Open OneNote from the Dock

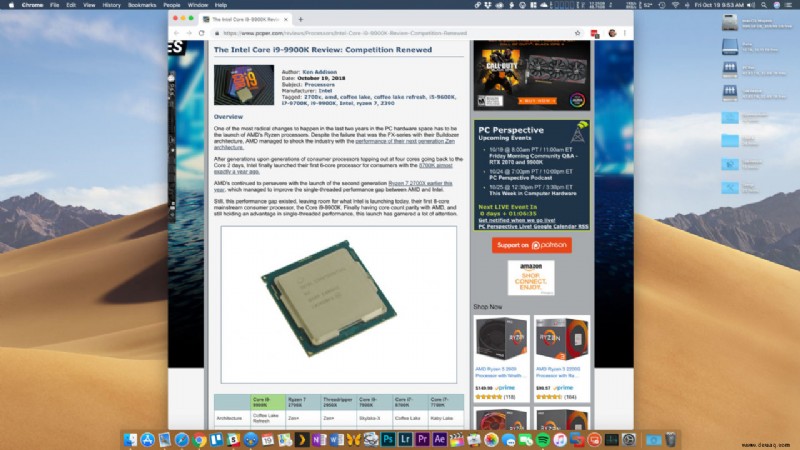point(319,440)
